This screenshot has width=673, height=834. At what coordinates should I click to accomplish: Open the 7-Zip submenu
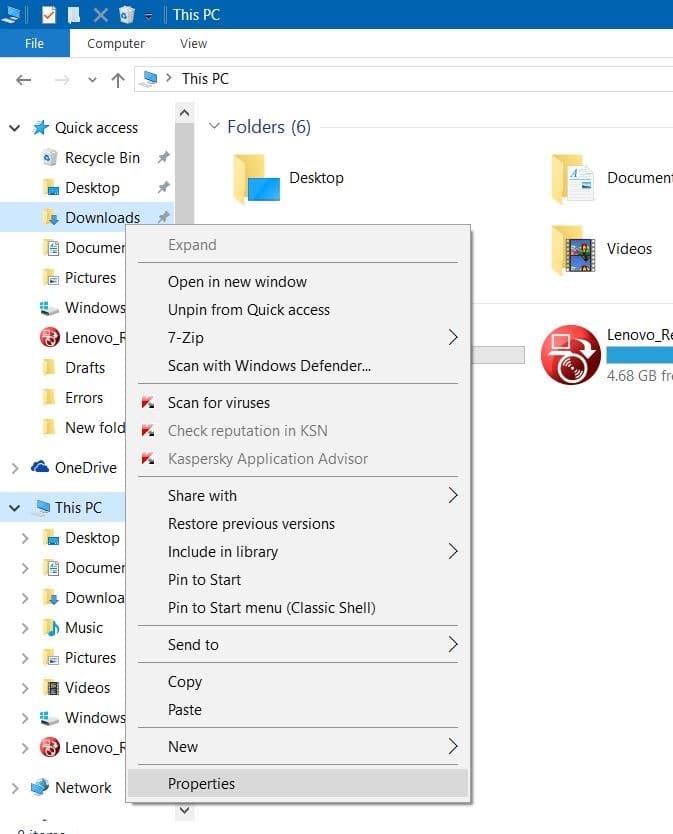coord(298,338)
